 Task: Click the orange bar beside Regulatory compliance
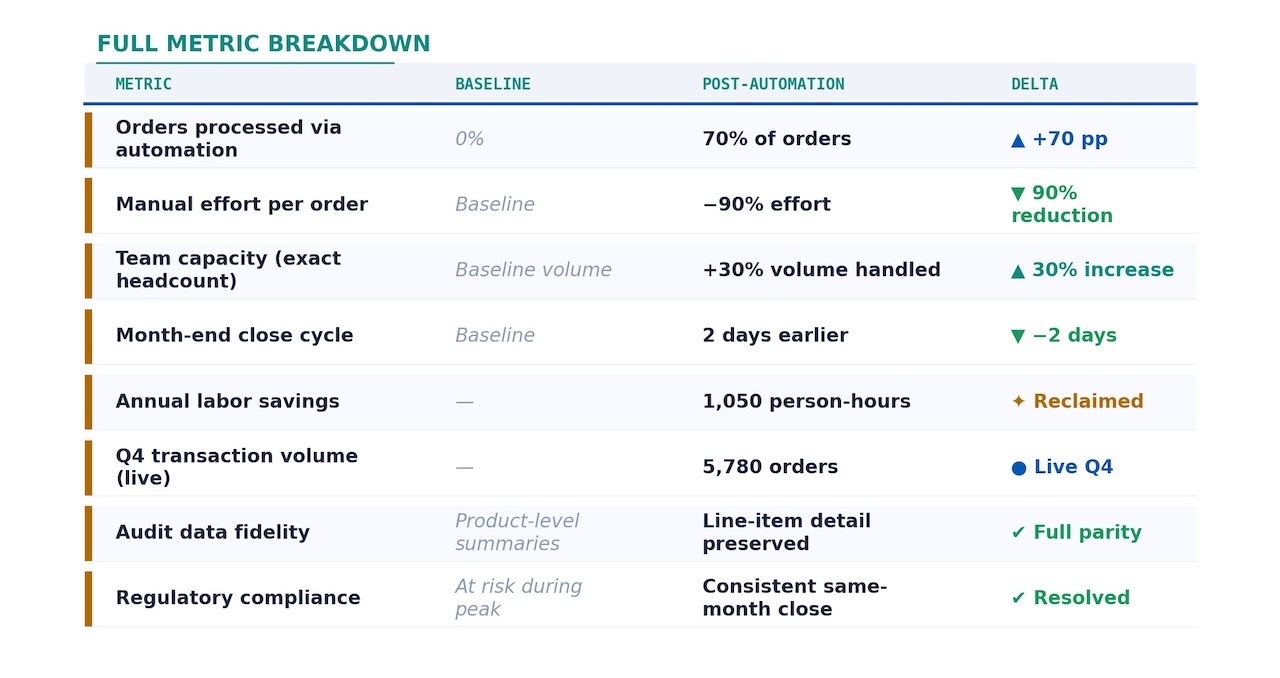coord(88,598)
